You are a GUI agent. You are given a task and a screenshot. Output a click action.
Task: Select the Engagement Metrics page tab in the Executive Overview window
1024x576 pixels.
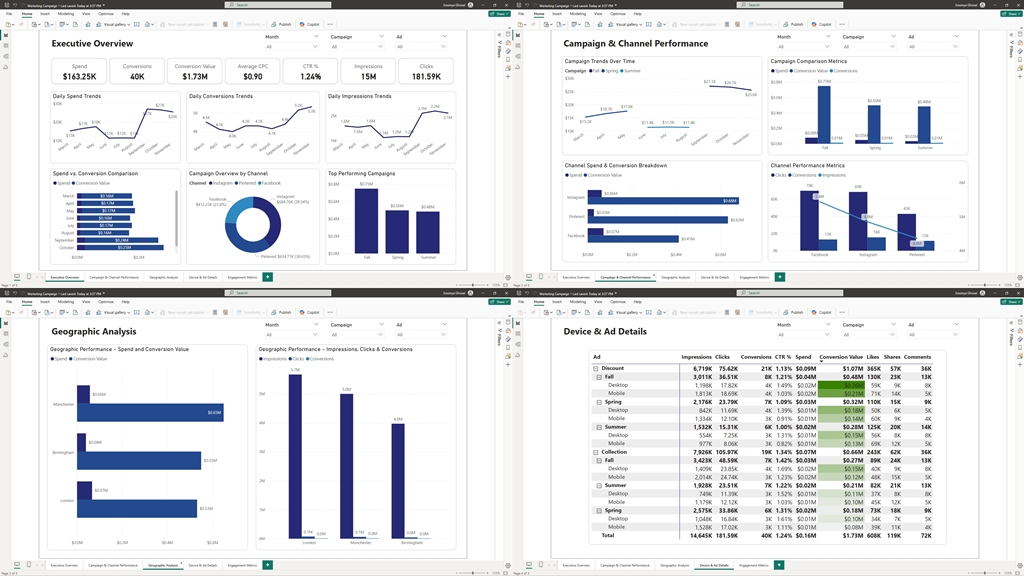pos(242,277)
